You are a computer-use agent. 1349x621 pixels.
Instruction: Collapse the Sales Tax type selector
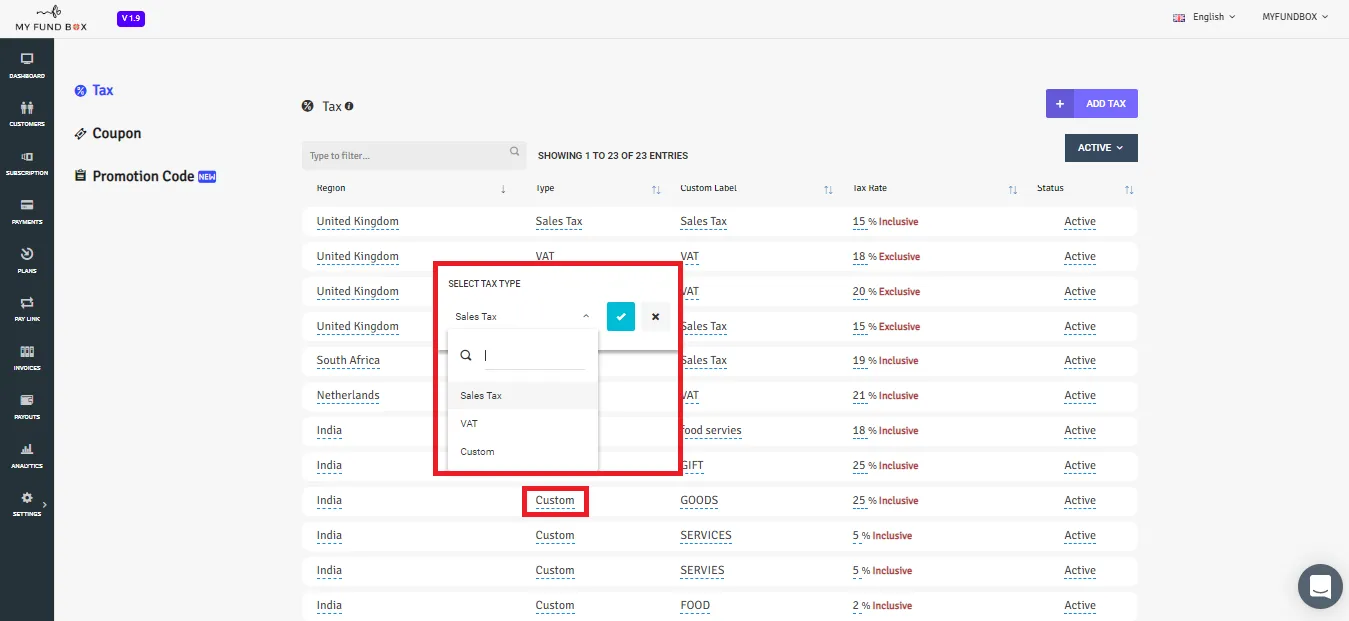(521, 316)
